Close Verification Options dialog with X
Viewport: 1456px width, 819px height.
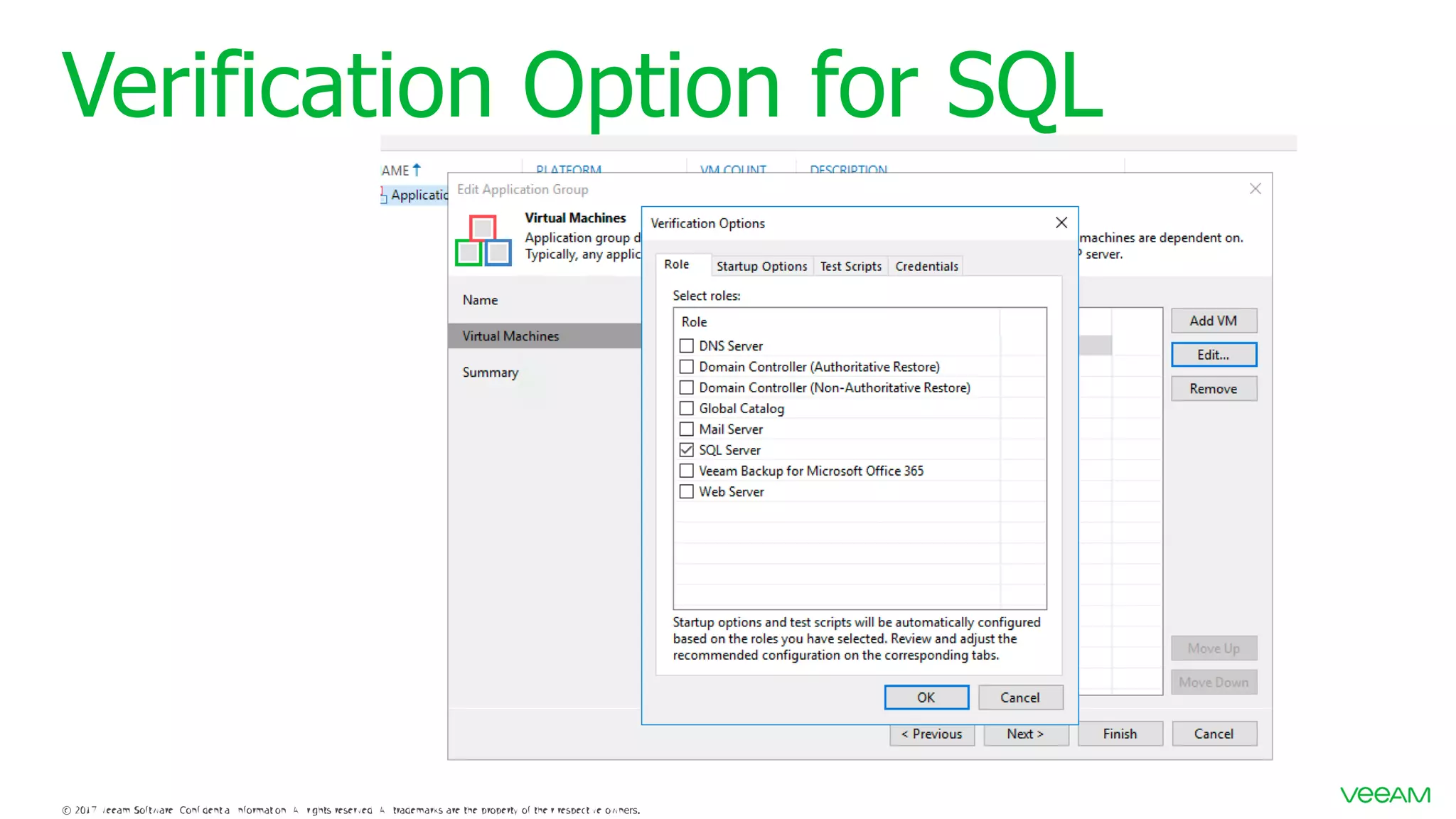(1061, 223)
